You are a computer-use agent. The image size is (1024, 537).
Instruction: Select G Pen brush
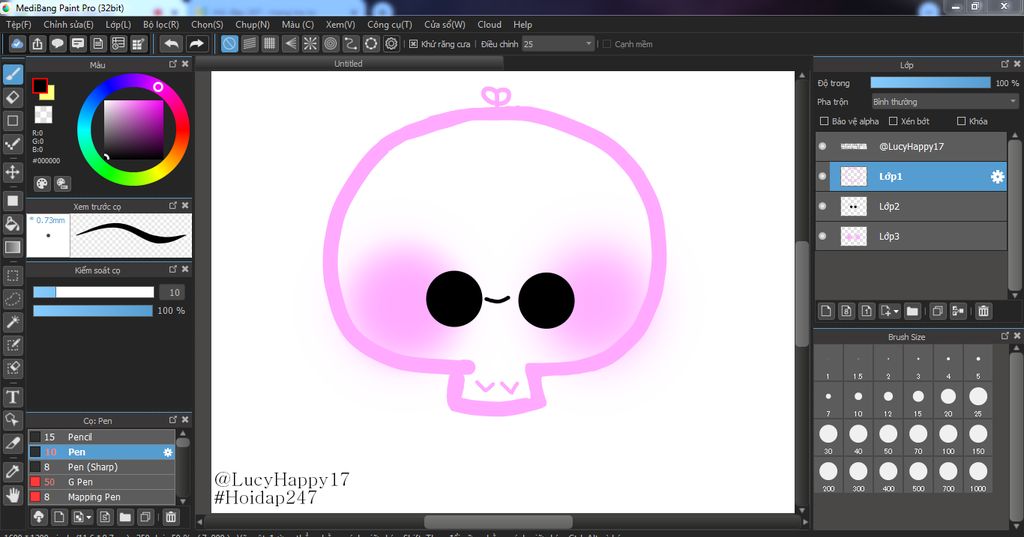(102, 482)
